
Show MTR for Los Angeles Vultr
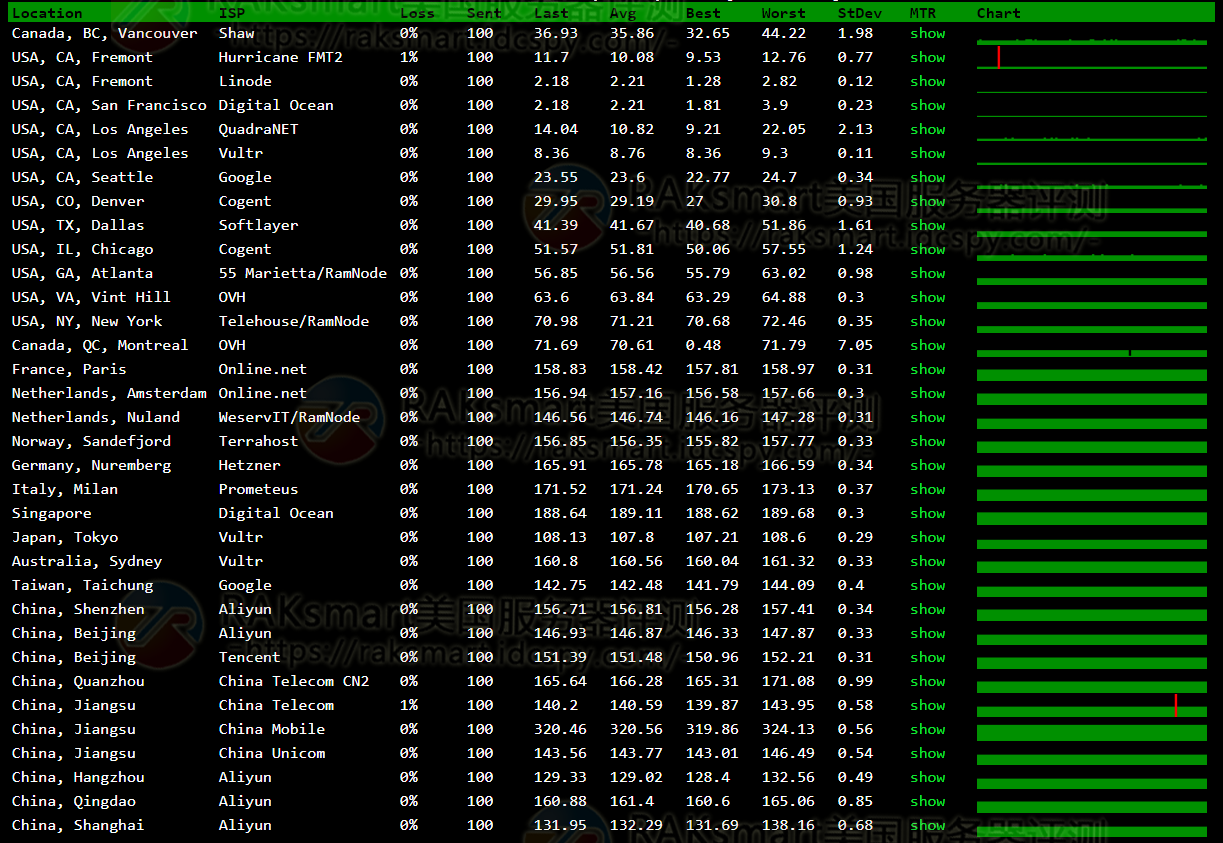[927, 153]
